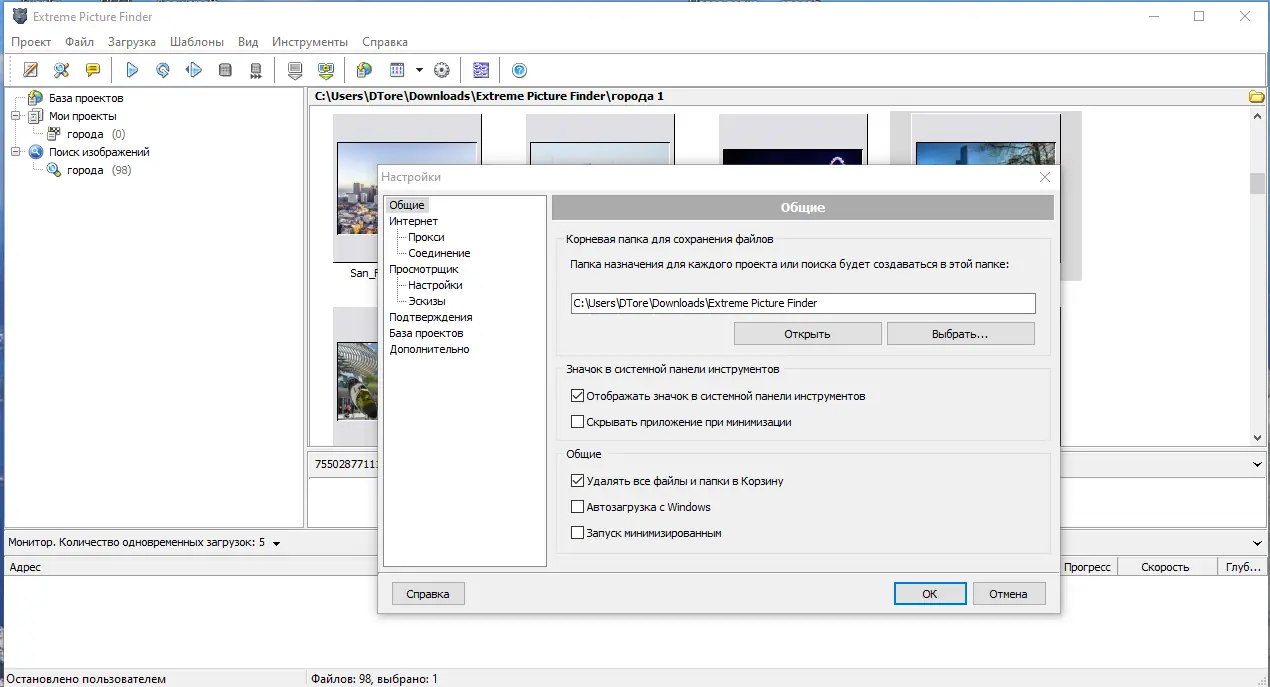Select Эскизы in the settings tree

(427, 301)
